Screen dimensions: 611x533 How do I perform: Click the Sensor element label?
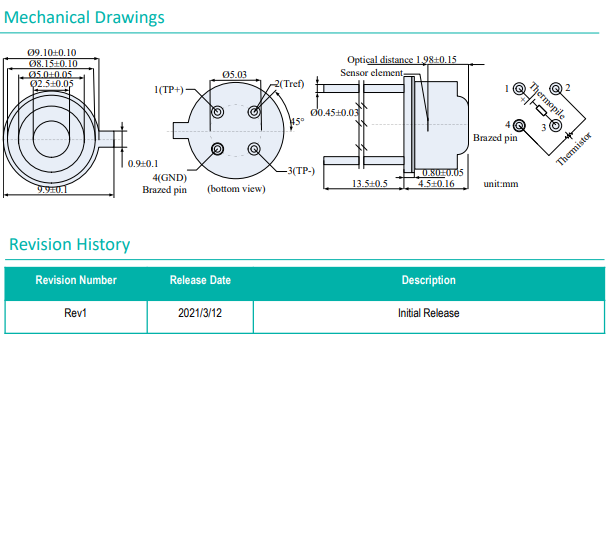pos(371,73)
